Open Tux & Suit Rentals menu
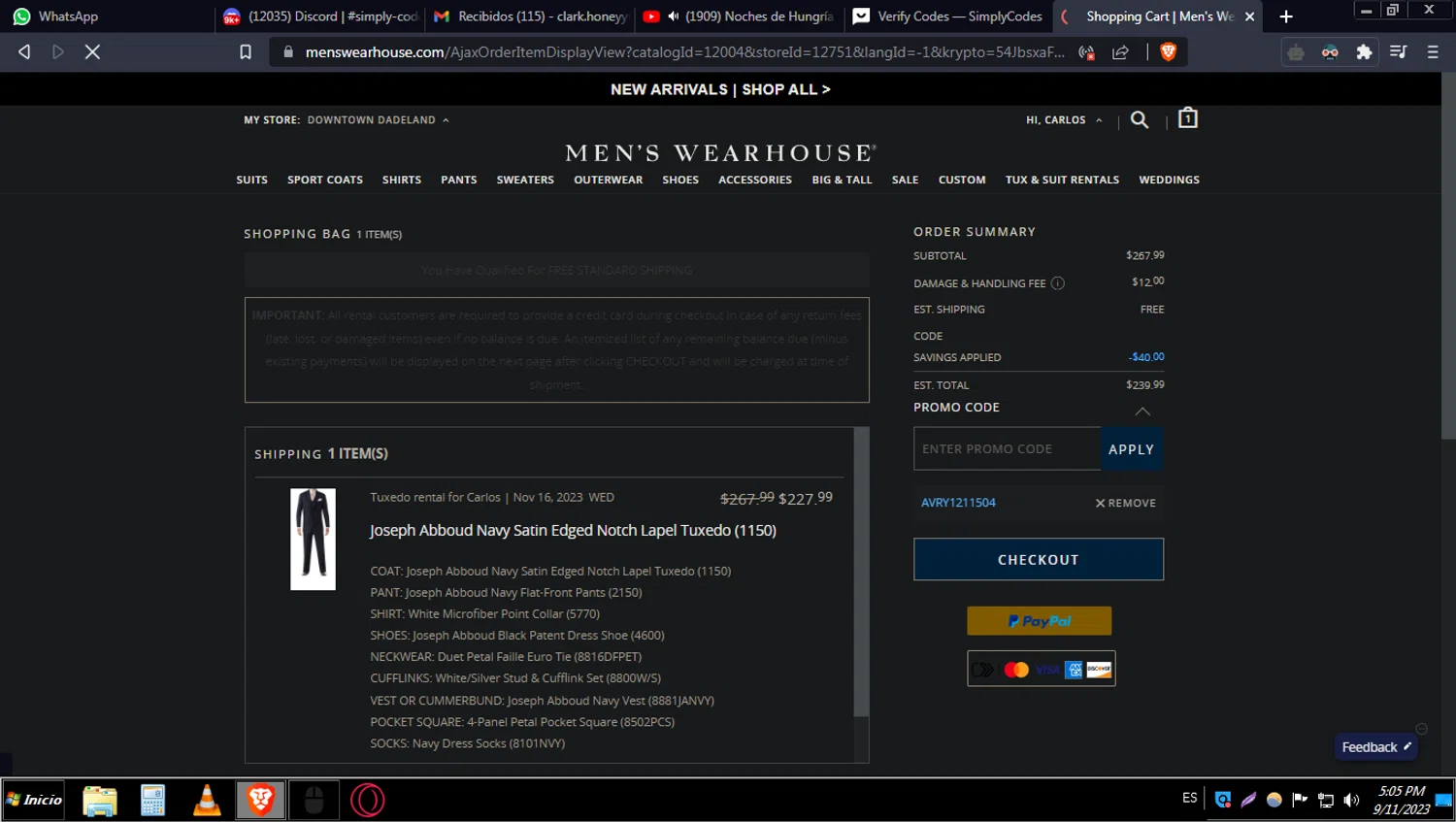The width and height of the screenshot is (1456, 822). (x=1063, y=180)
